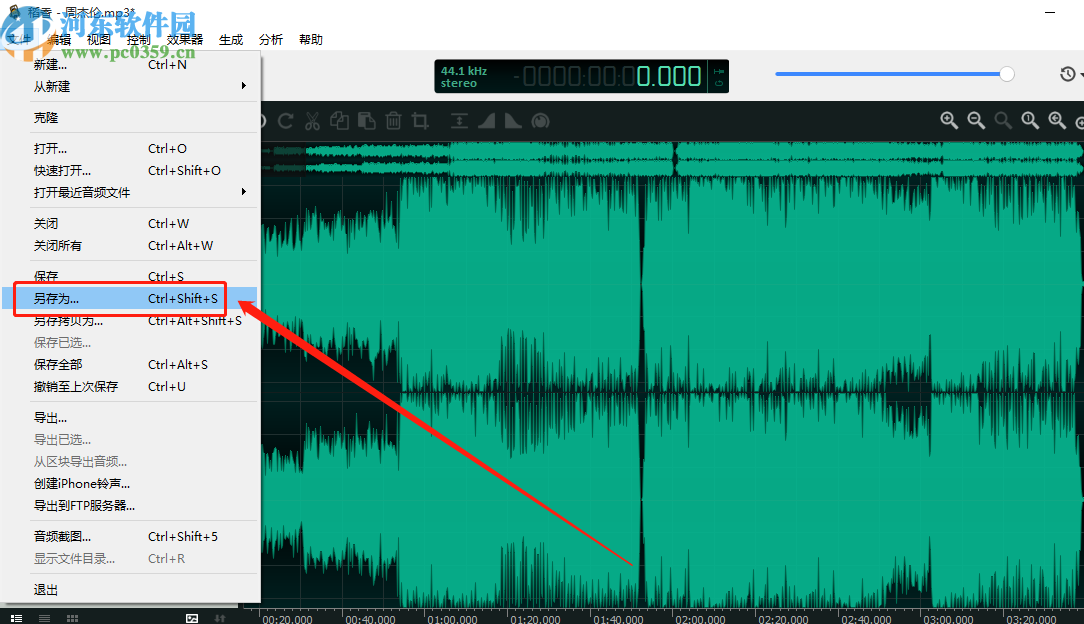Click the image panel icon in bottom bar
This screenshot has width=1084, height=624.
192,618
